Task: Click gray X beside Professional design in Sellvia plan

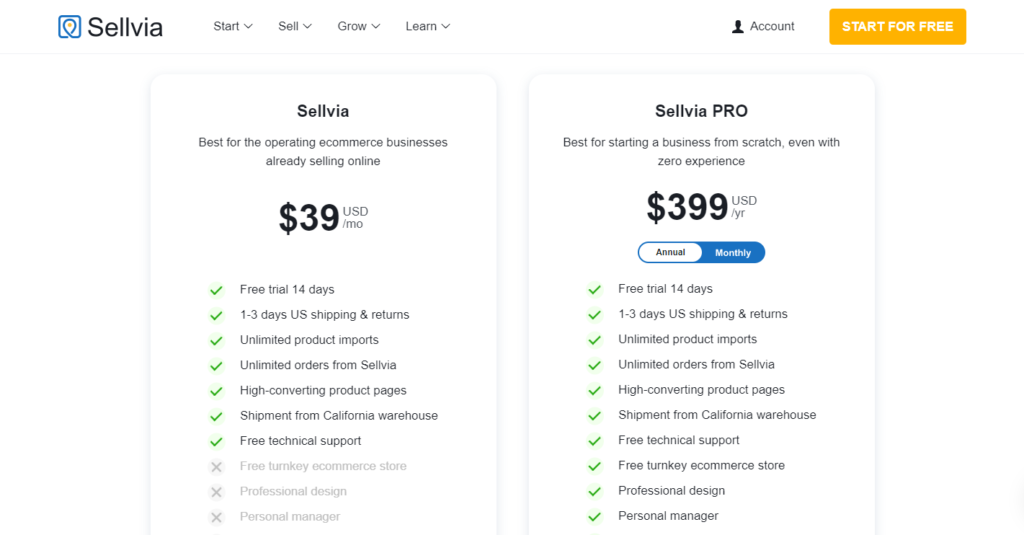Action: pos(216,492)
